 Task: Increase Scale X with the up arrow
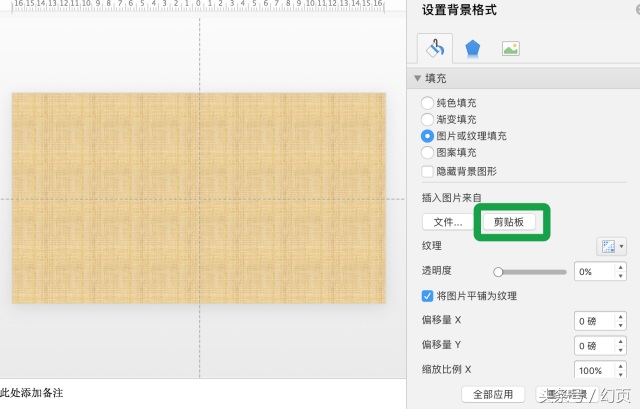click(x=620, y=366)
